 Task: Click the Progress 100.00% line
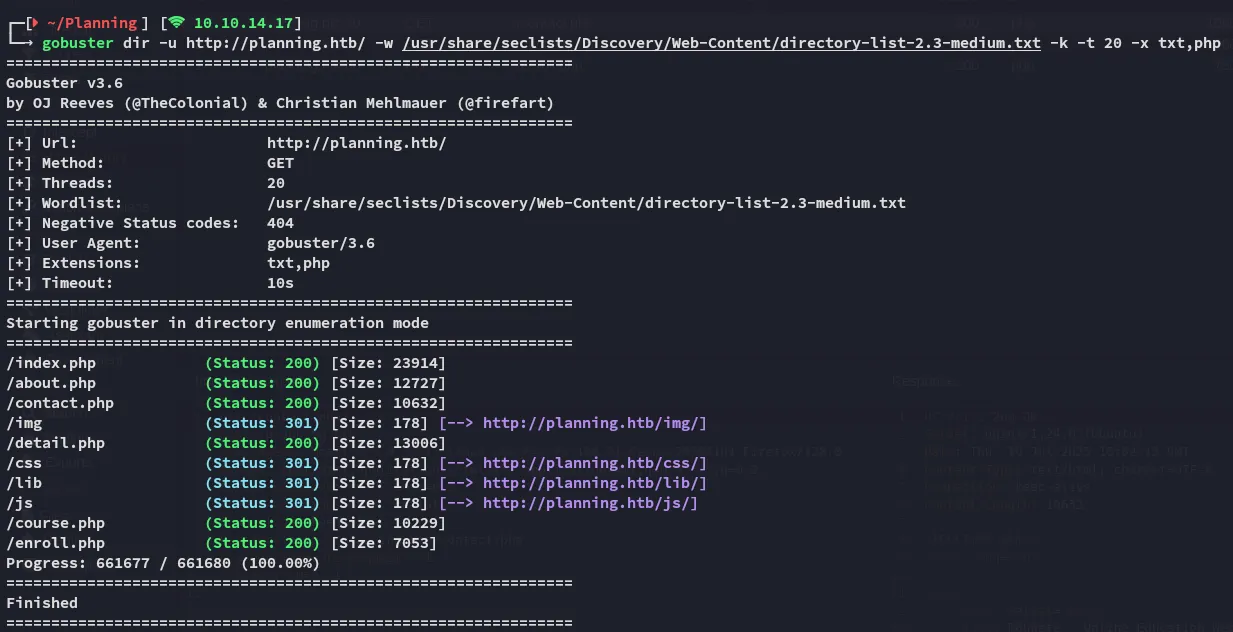tap(163, 563)
